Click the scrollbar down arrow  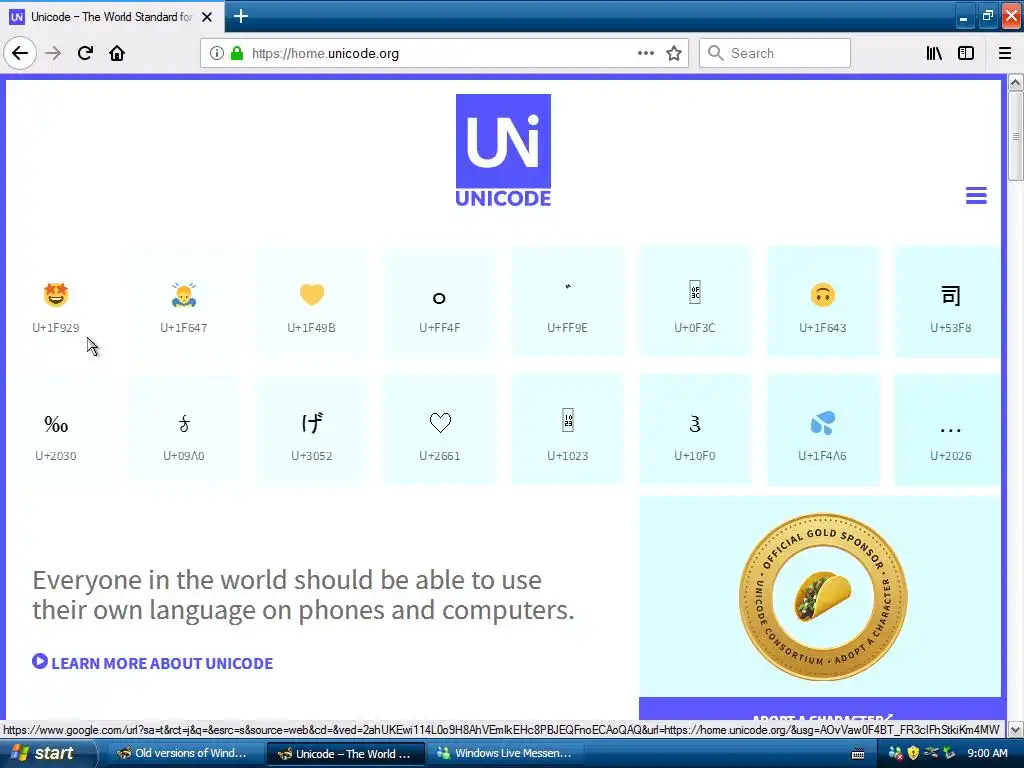click(1015, 729)
